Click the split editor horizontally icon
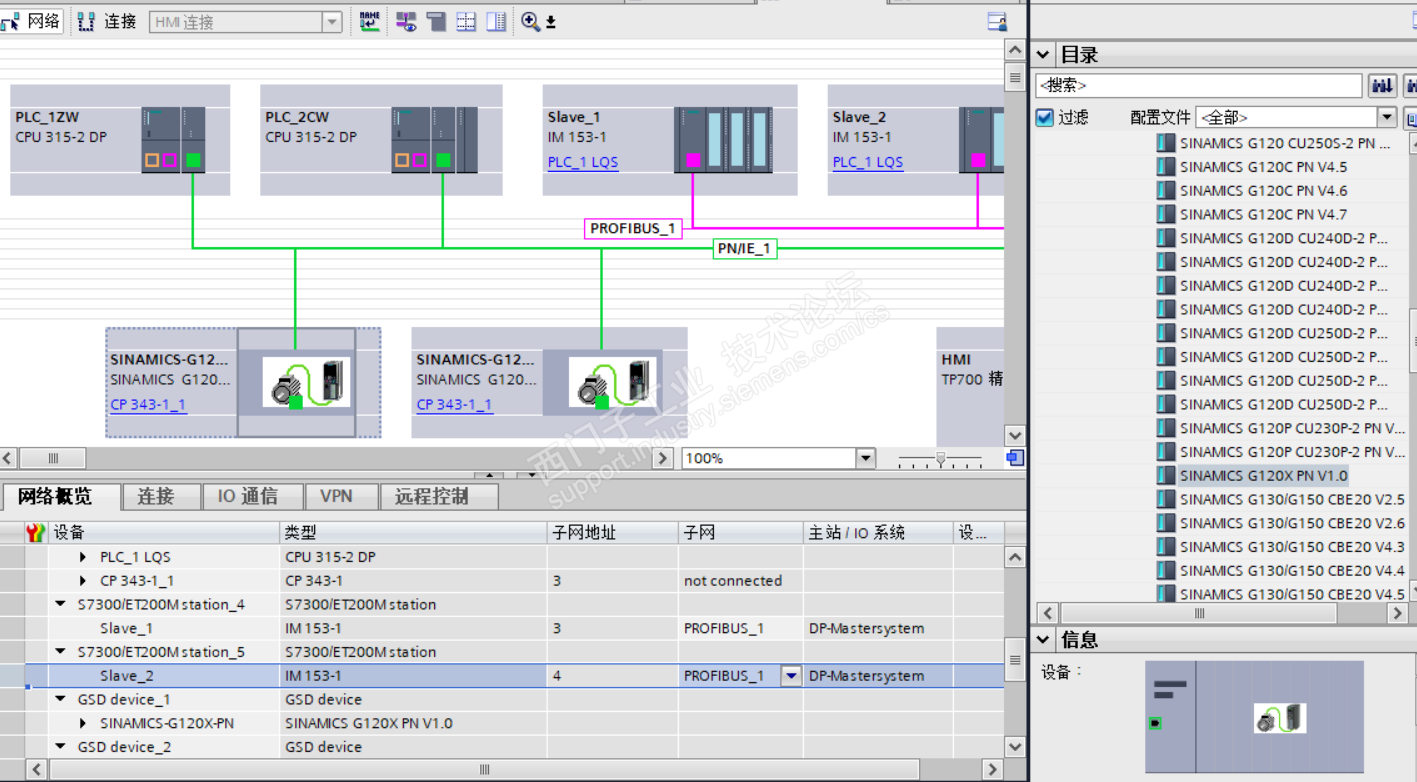This screenshot has height=782, width=1417. pos(466,21)
